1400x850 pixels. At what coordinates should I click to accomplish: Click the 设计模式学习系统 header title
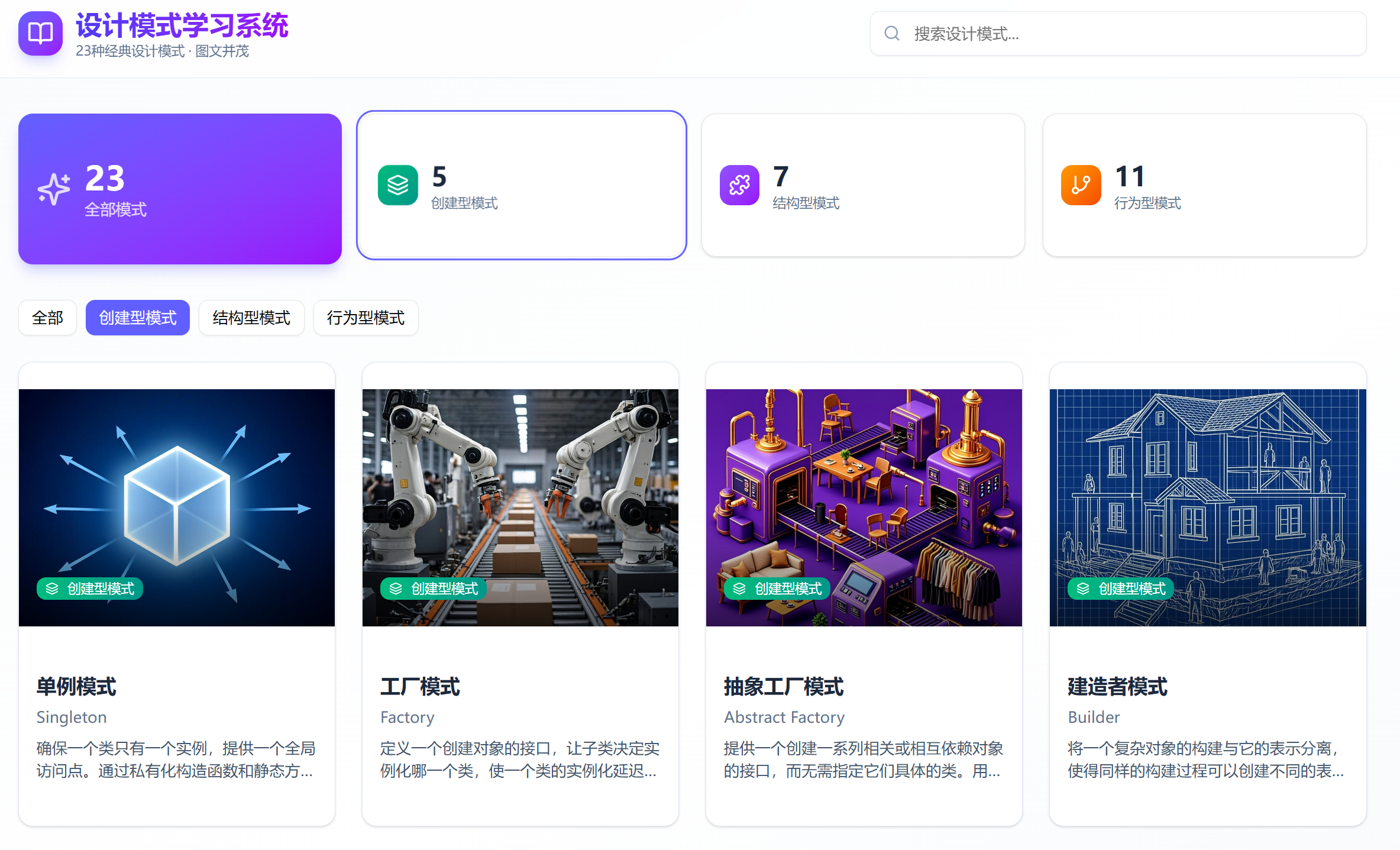pyautogui.click(x=182, y=25)
